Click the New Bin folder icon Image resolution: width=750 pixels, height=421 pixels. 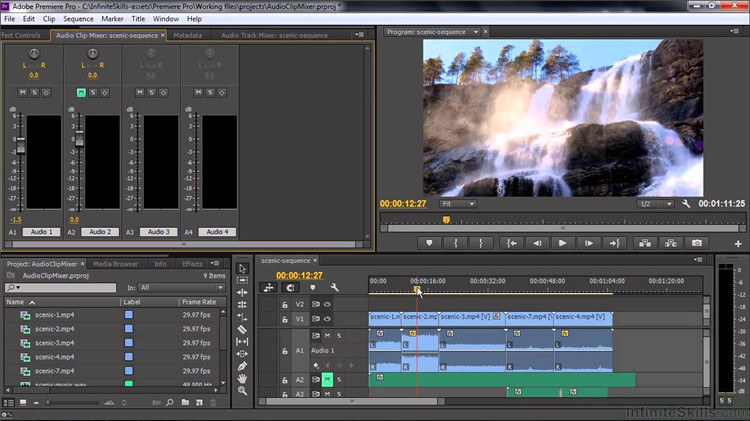click(x=185, y=402)
